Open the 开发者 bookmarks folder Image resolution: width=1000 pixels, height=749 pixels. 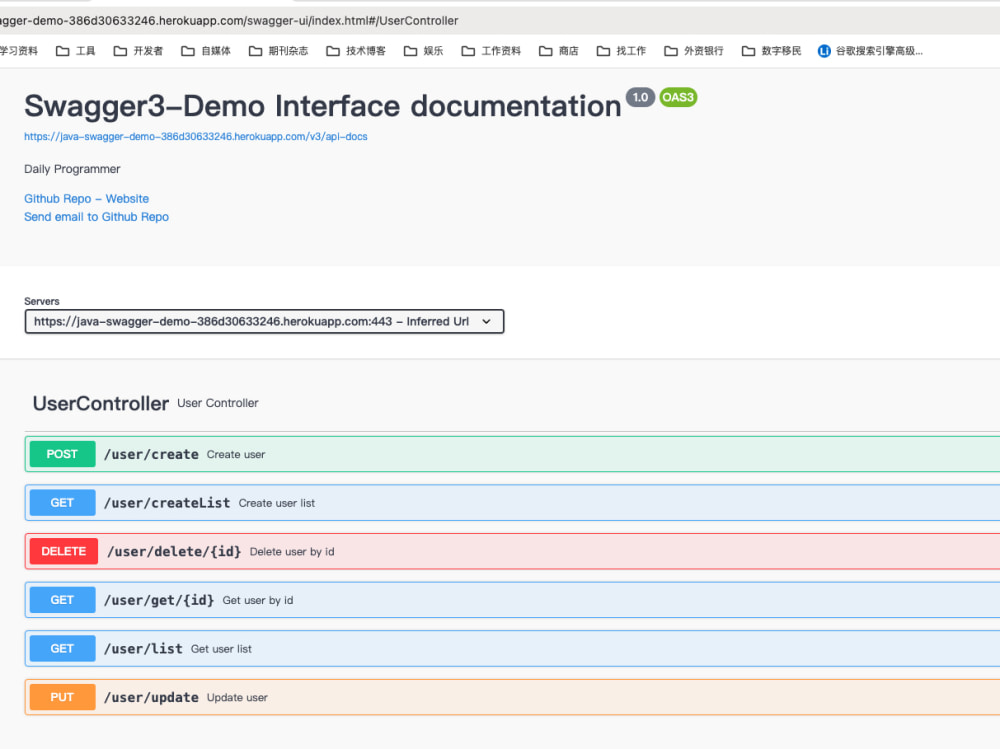pos(139,51)
